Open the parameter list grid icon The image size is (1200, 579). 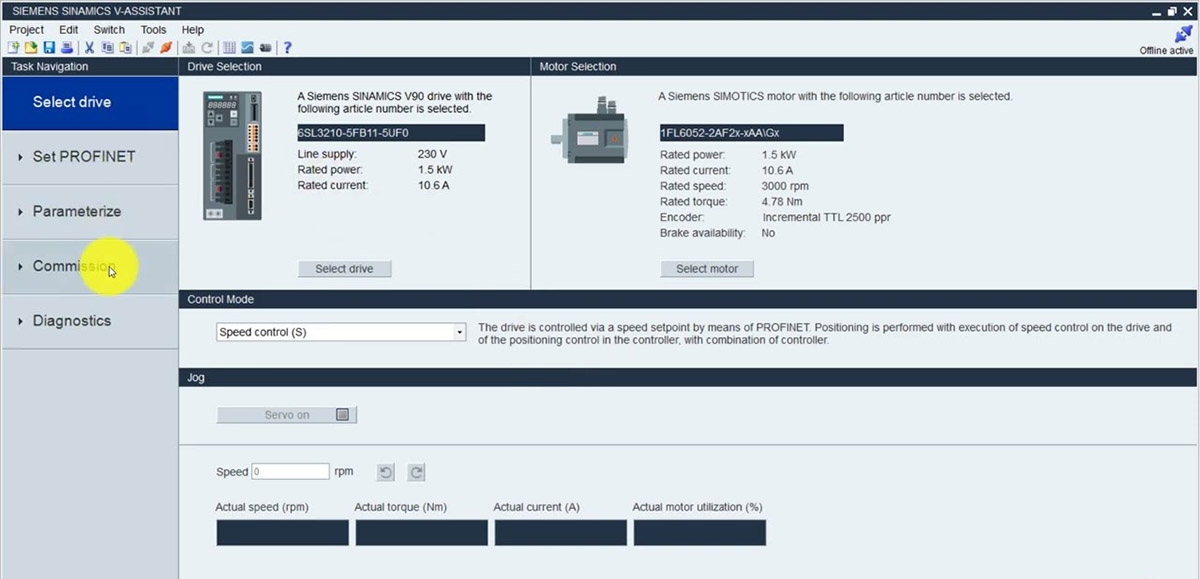pyautogui.click(x=229, y=47)
